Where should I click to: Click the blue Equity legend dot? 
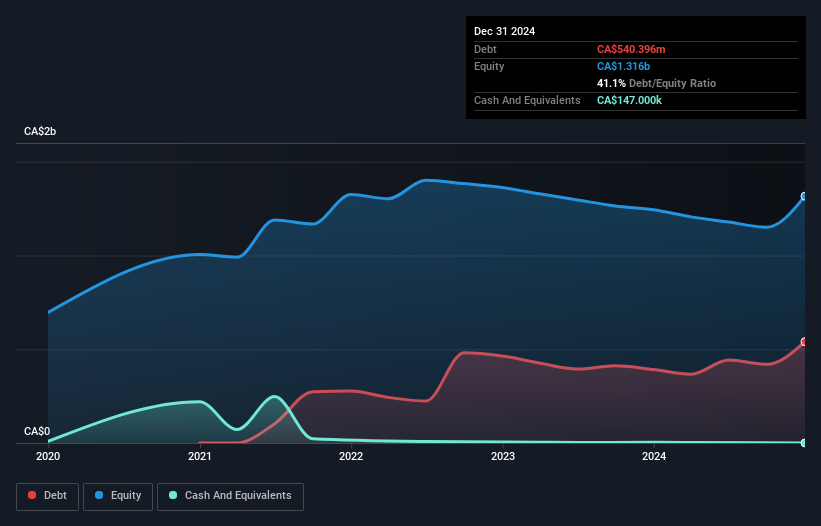[99, 495]
